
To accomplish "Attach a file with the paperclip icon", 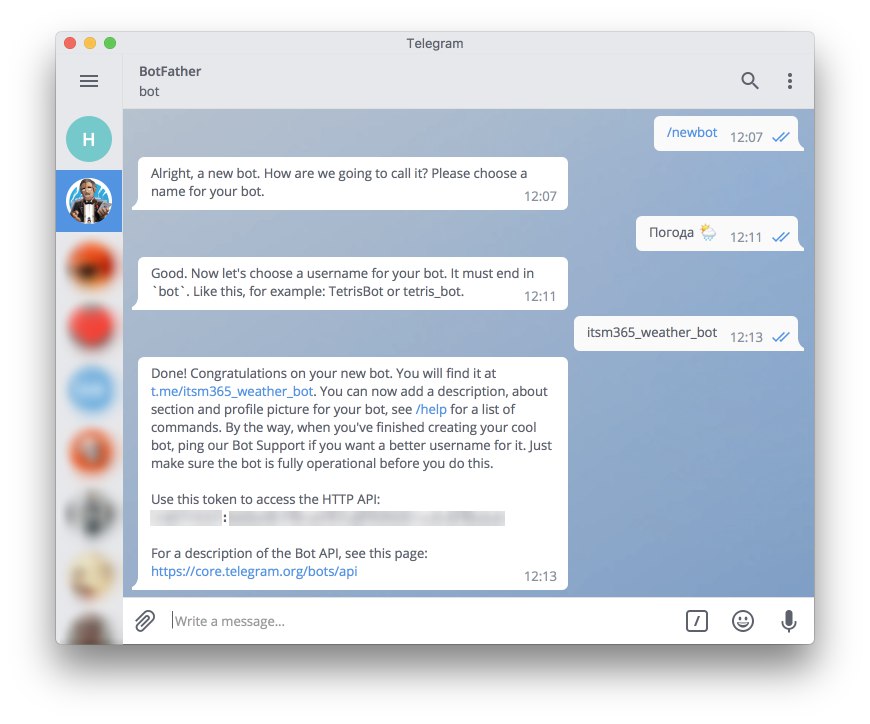I will pyautogui.click(x=145, y=621).
